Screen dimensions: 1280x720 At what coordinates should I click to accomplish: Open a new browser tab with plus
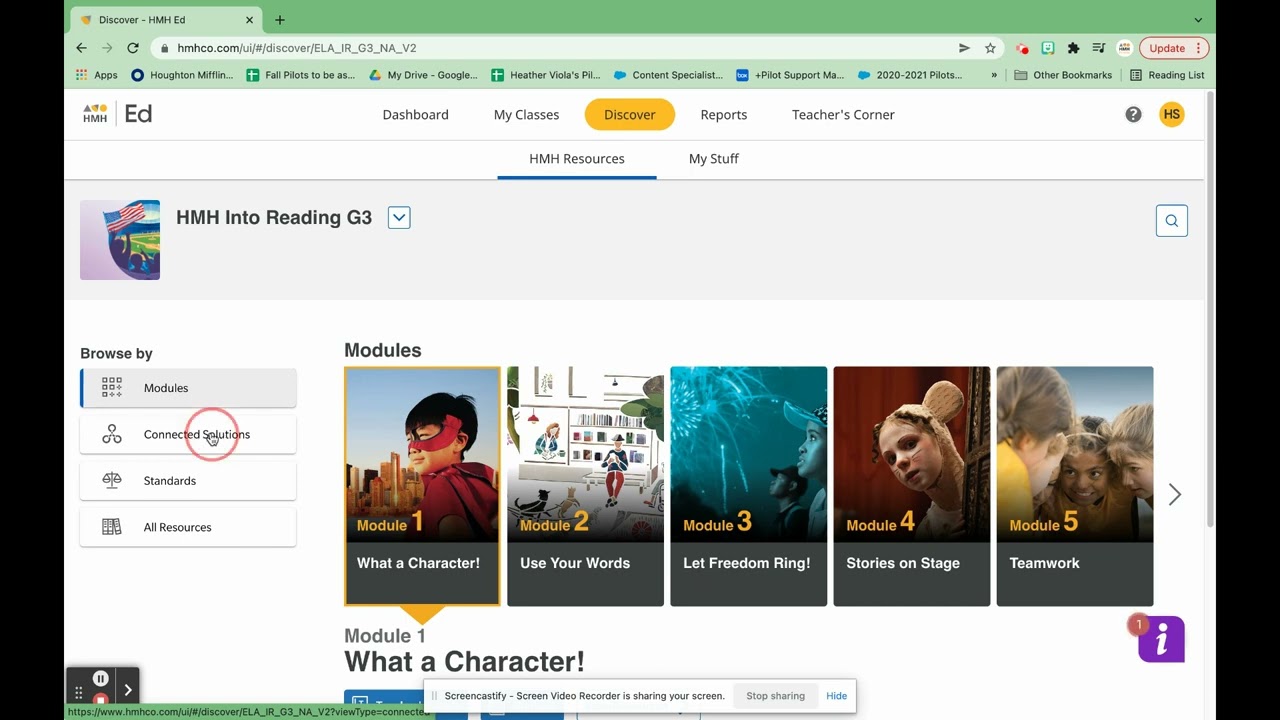tap(280, 20)
